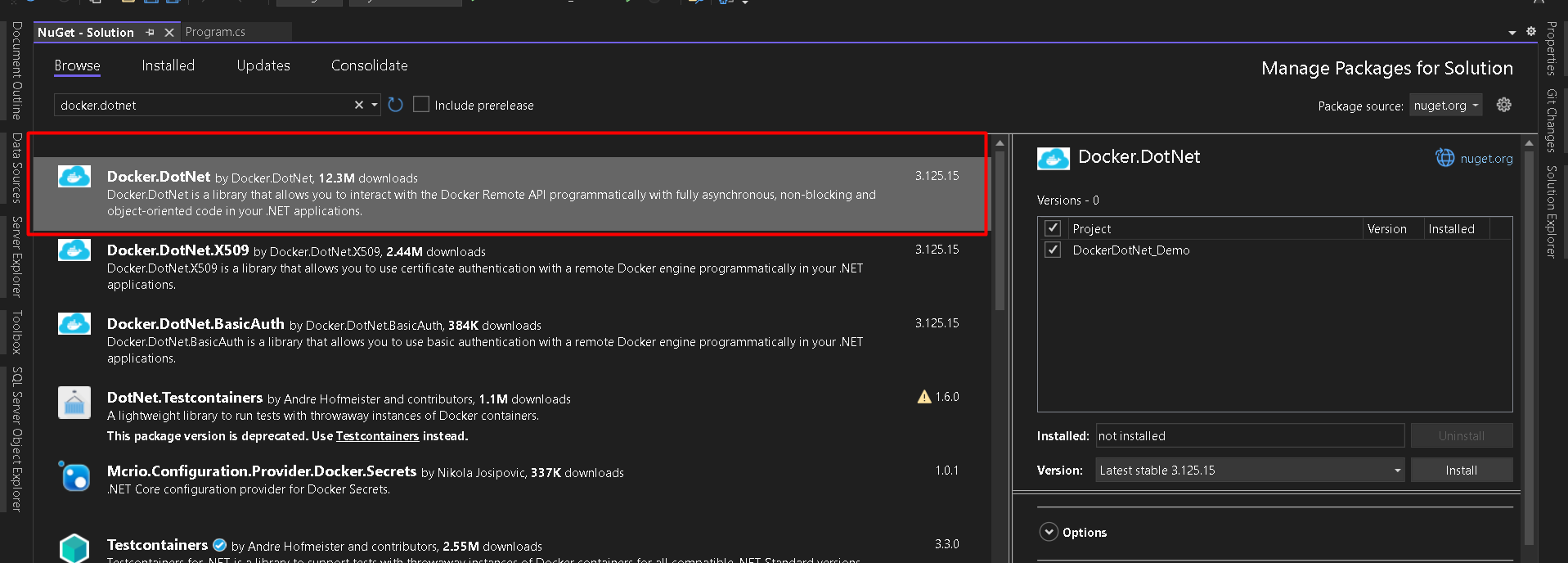Clear the docker.dotnet search text
The image size is (1568, 563).
point(358,105)
